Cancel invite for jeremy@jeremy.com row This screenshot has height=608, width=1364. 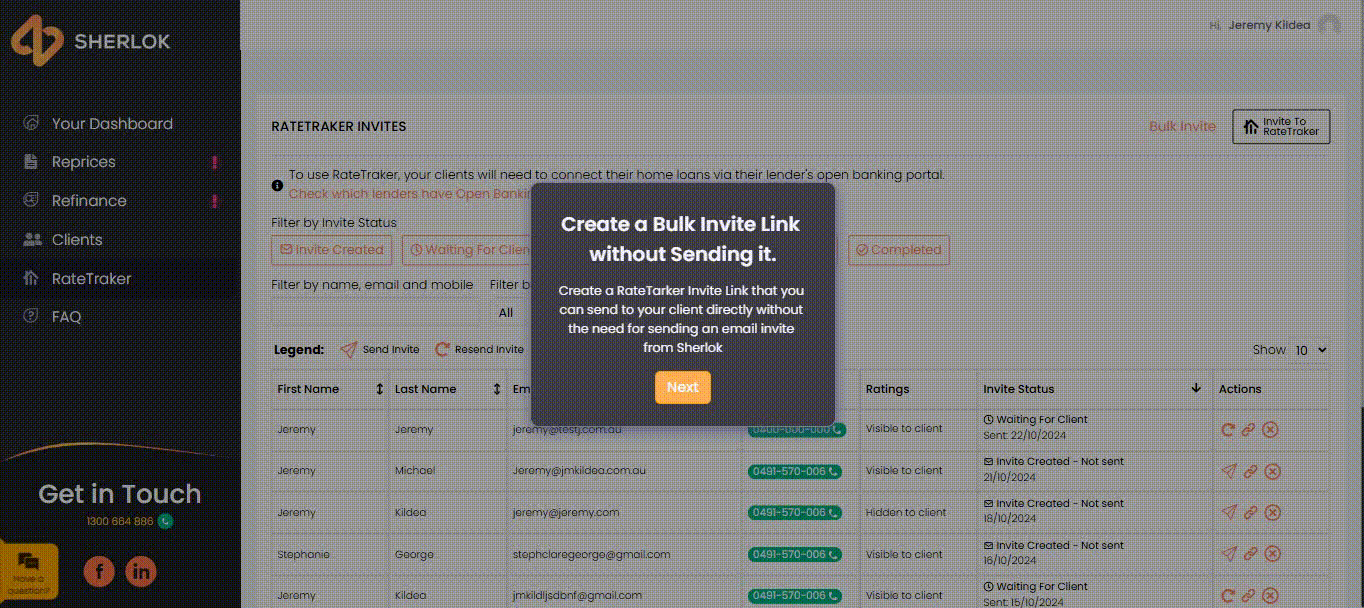pos(1271,512)
